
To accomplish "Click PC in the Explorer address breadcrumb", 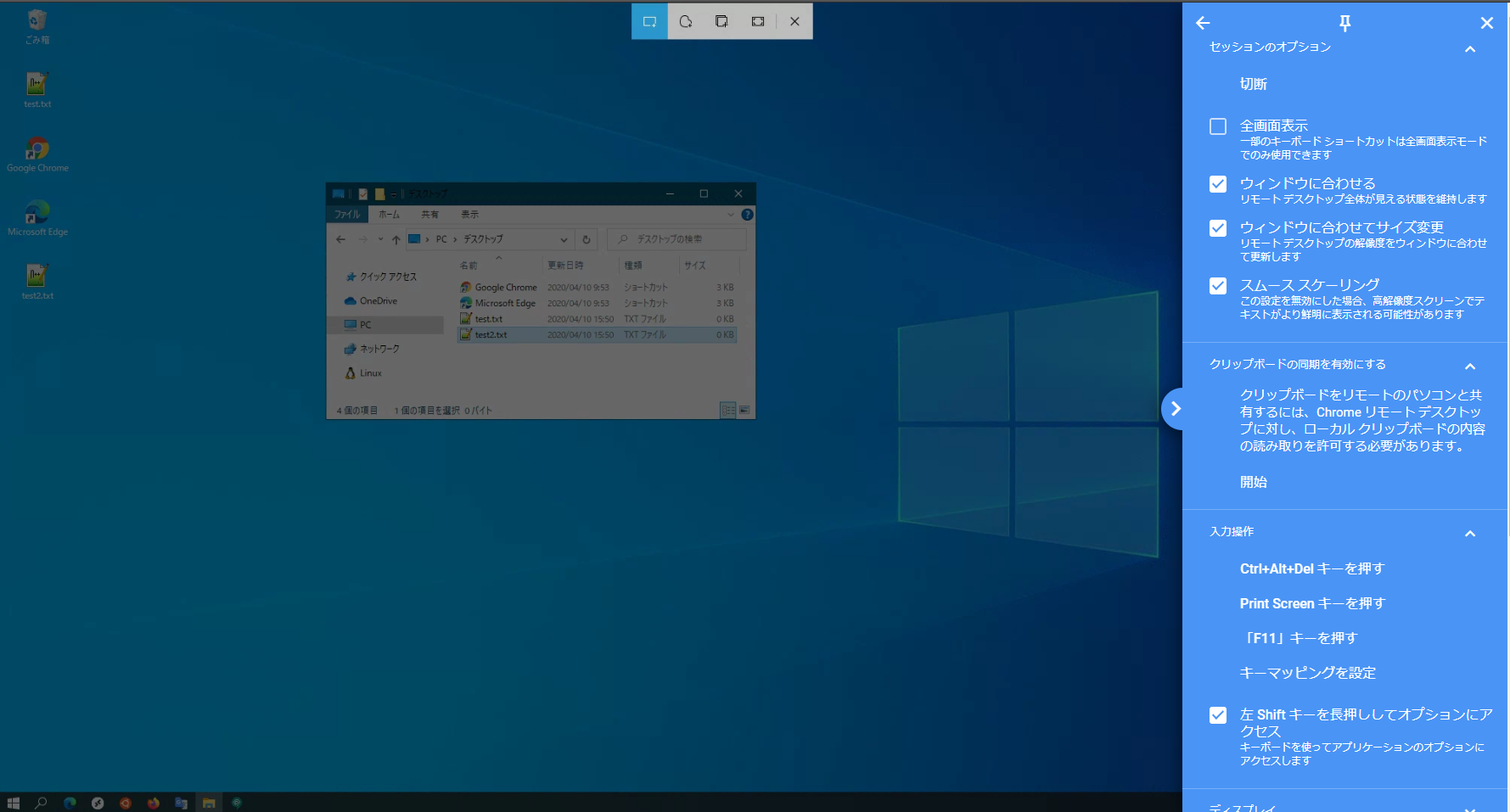I will [441, 239].
